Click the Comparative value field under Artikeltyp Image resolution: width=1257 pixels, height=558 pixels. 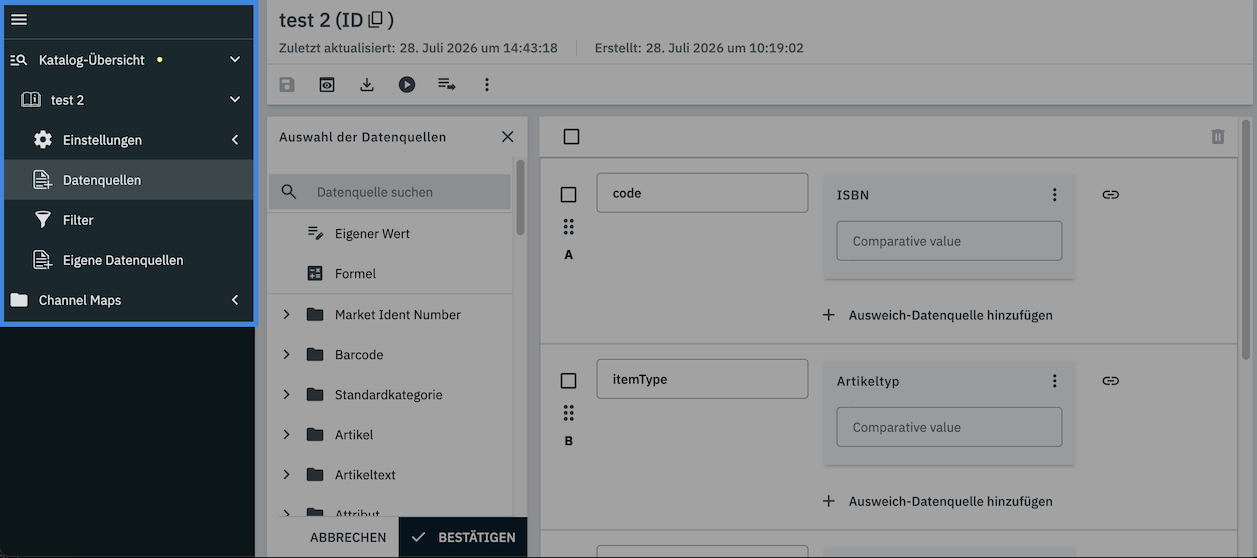click(x=949, y=427)
